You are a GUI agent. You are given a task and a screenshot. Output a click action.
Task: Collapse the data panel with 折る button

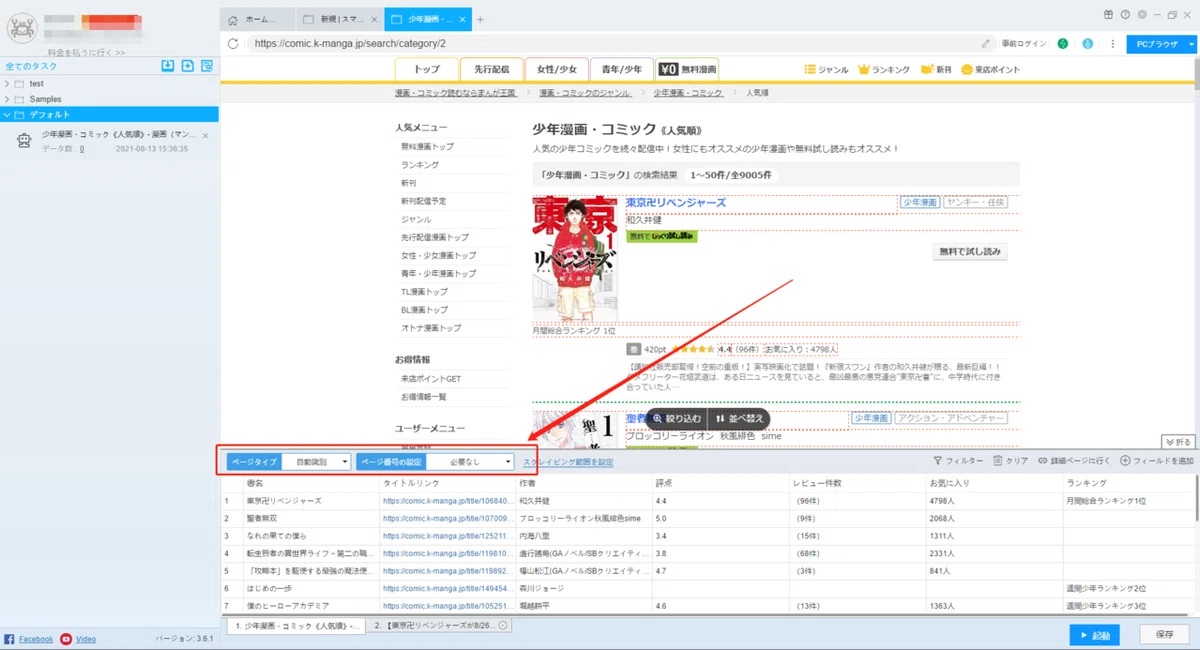click(1179, 441)
